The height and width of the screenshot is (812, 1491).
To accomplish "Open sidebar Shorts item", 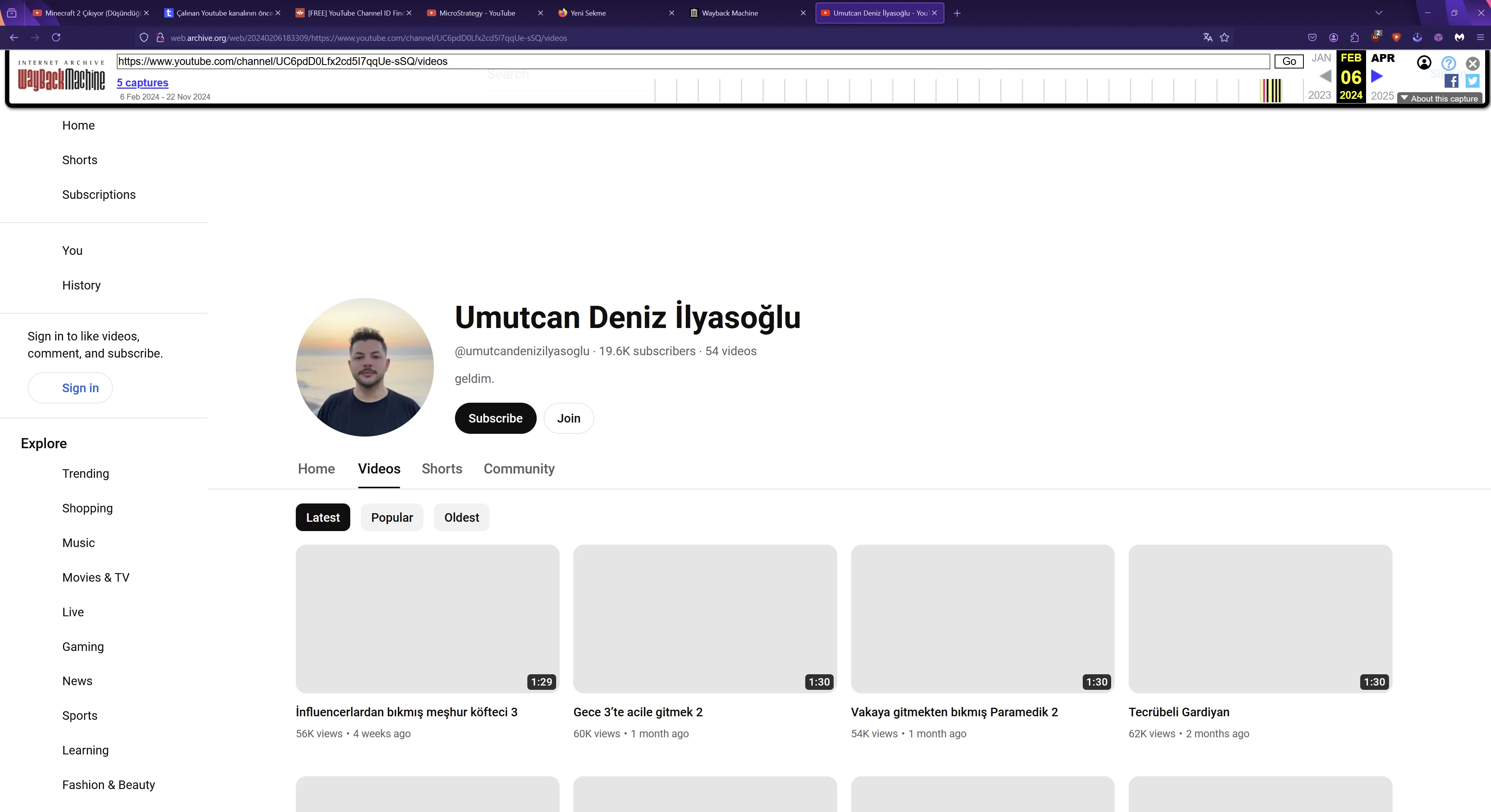I will [79, 160].
